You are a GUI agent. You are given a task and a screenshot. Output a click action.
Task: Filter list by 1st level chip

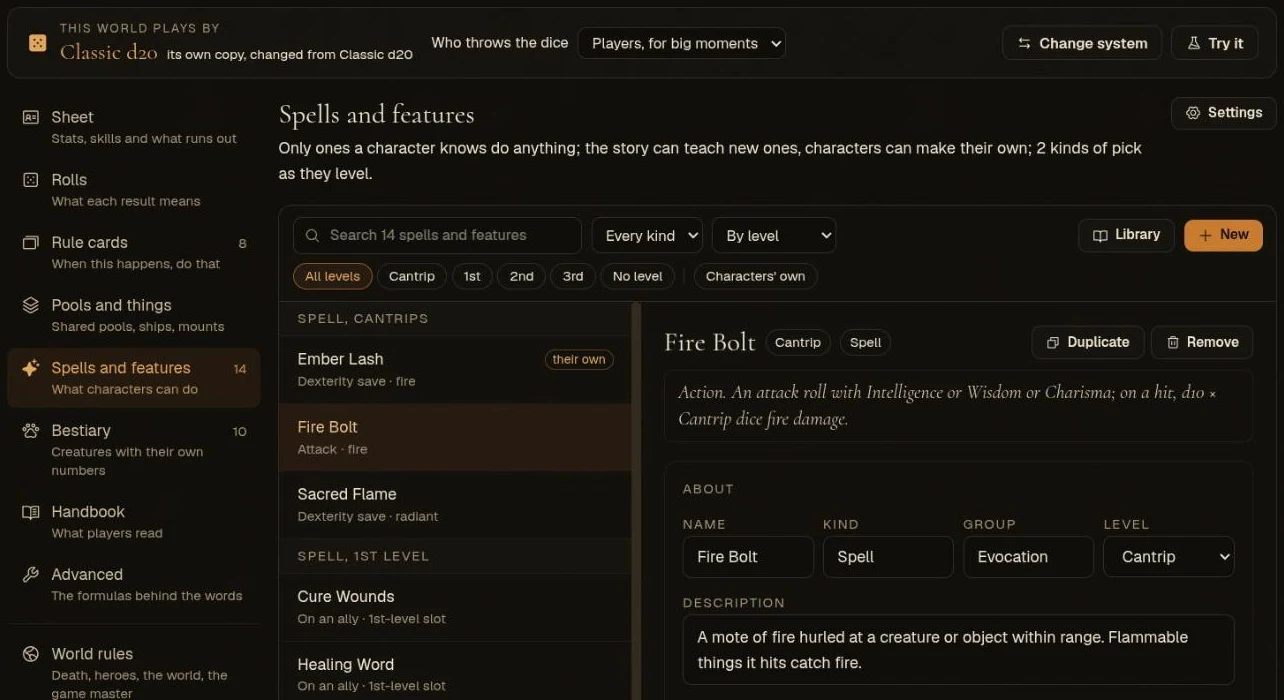click(x=472, y=276)
